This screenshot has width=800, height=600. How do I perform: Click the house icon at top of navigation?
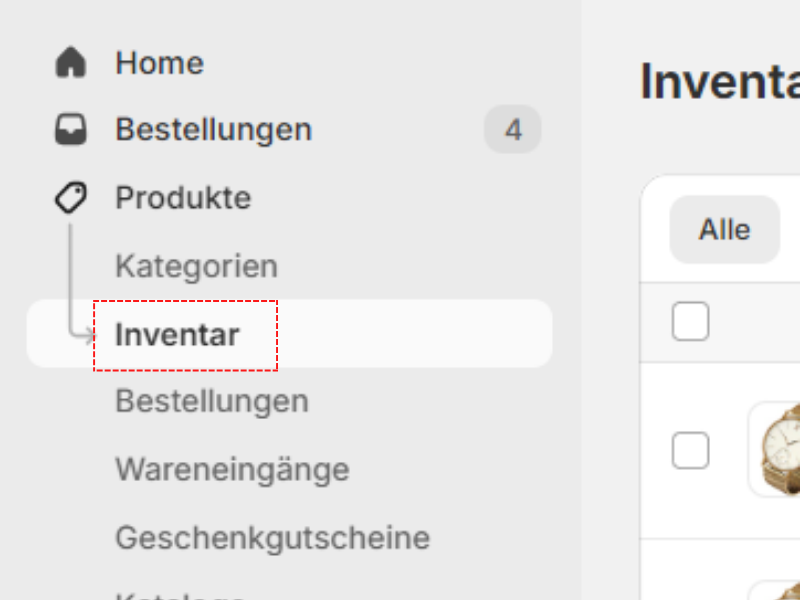tap(70, 62)
